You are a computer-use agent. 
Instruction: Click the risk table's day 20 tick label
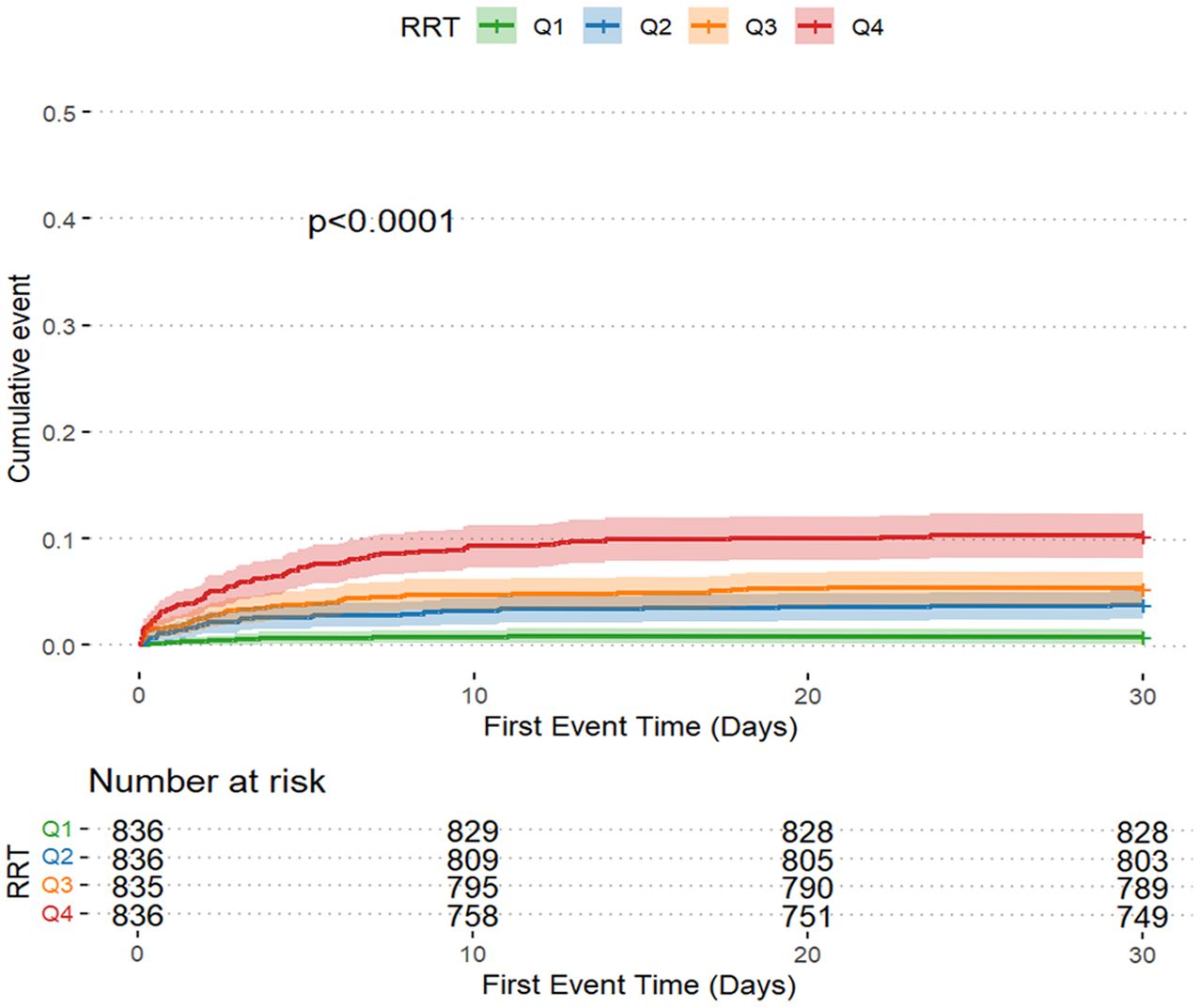(x=807, y=954)
